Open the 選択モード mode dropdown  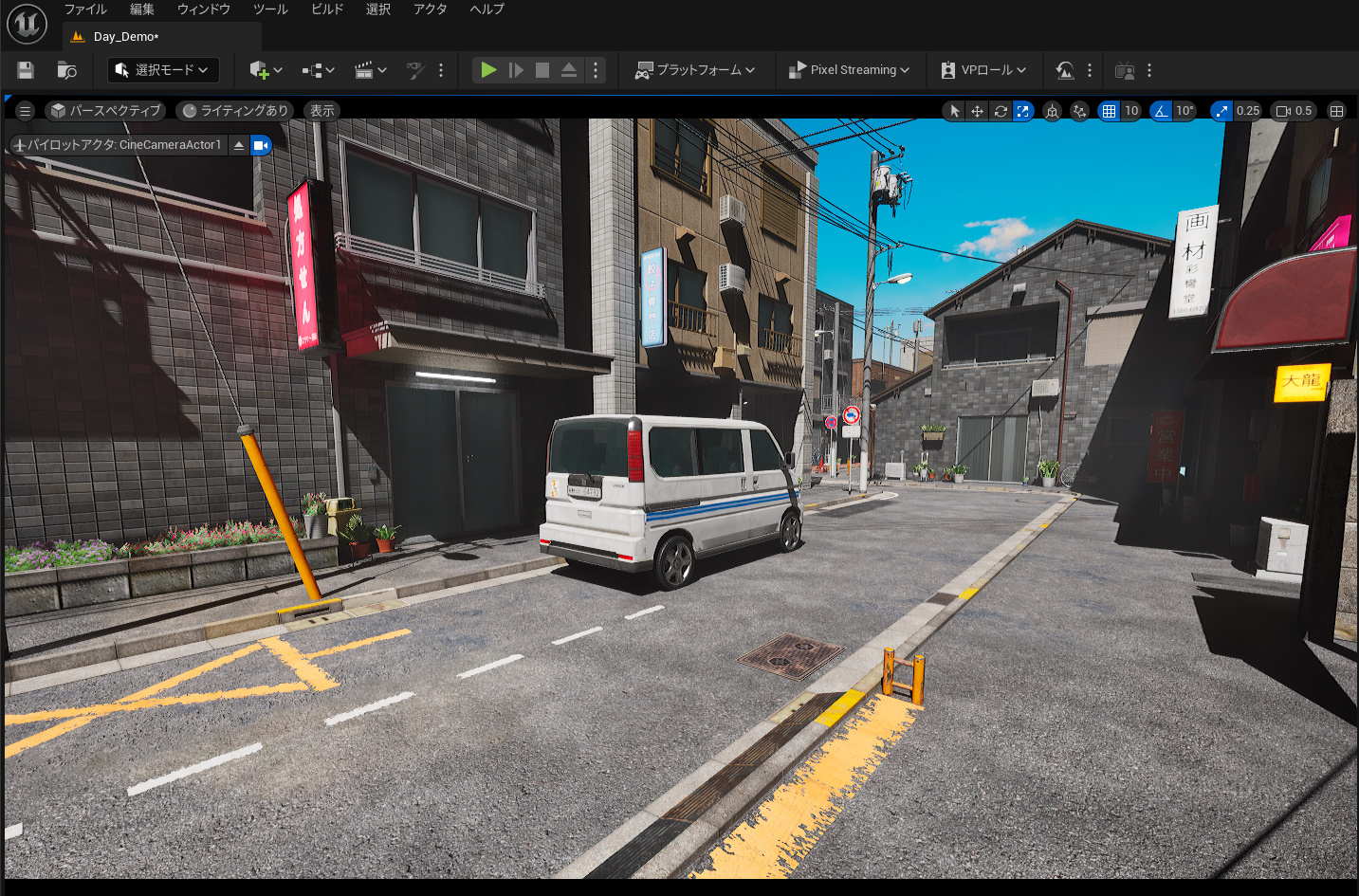[x=162, y=70]
